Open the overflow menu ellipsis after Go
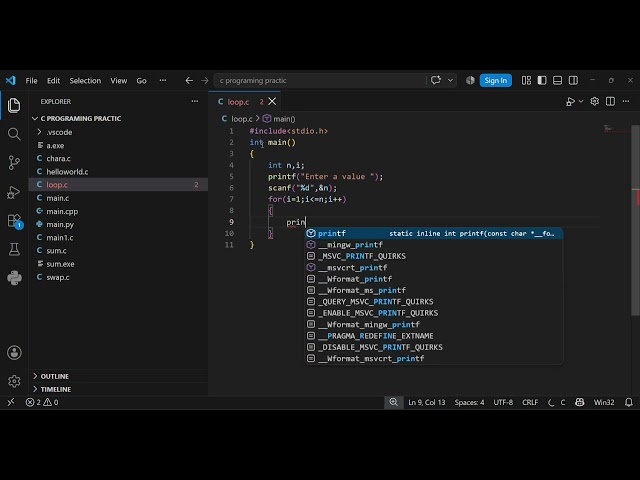The width and height of the screenshot is (640, 480). click(163, 81)
